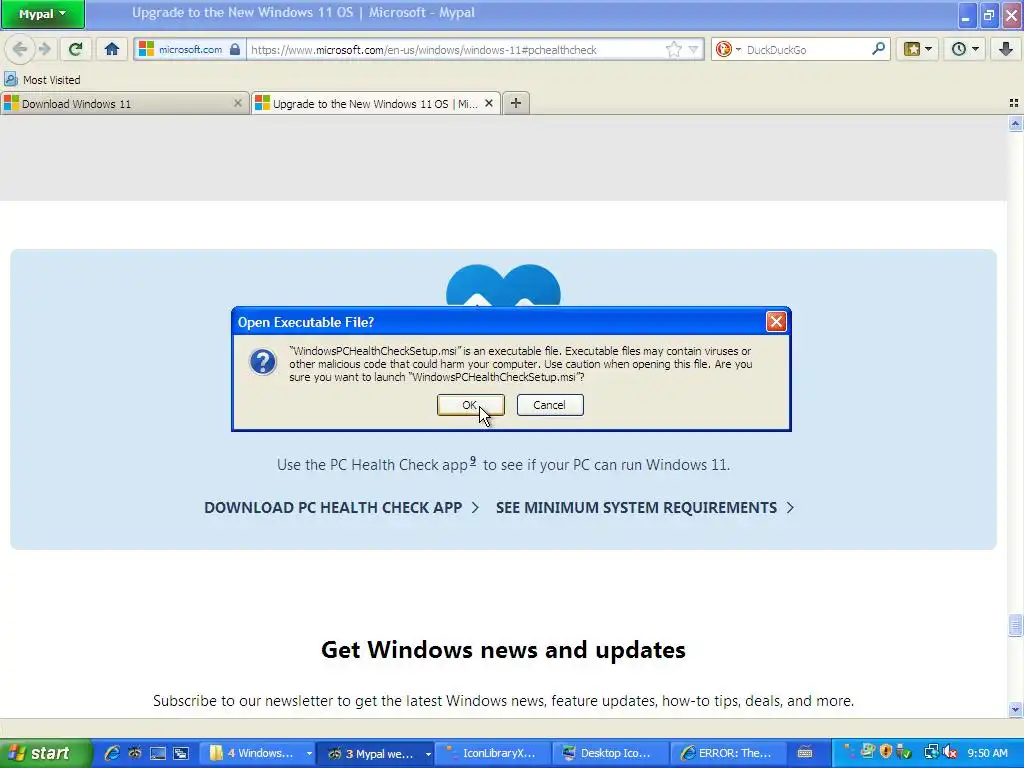Click the window switcher Quick Launch icon
Image resolution: width=1024 pixels, height=768 pixels.
pyautogui.click(x=181, y=753)
